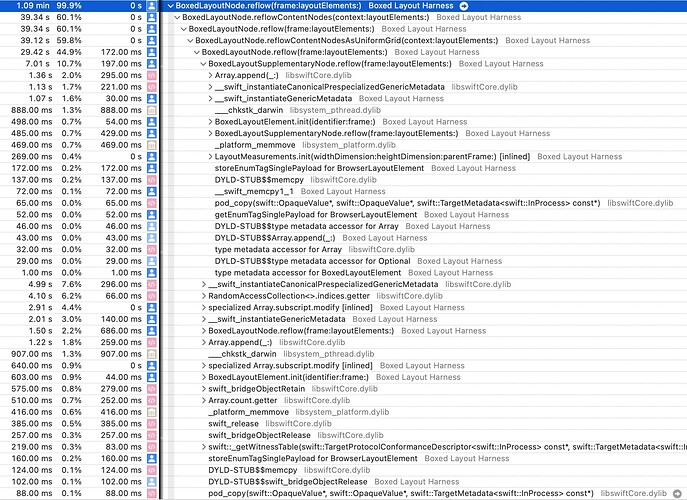This screenshot has width=687, height=500.
Task: Collapse the selected top BoxedLayoutNode.reflow row
Action: 171,6
